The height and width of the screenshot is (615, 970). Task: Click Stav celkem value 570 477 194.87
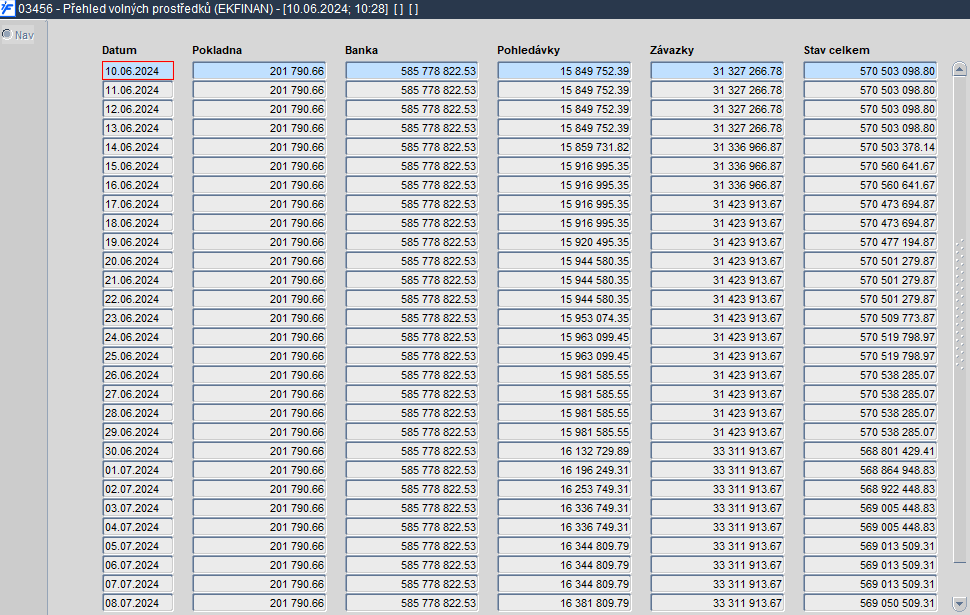(x=870, y=242)
